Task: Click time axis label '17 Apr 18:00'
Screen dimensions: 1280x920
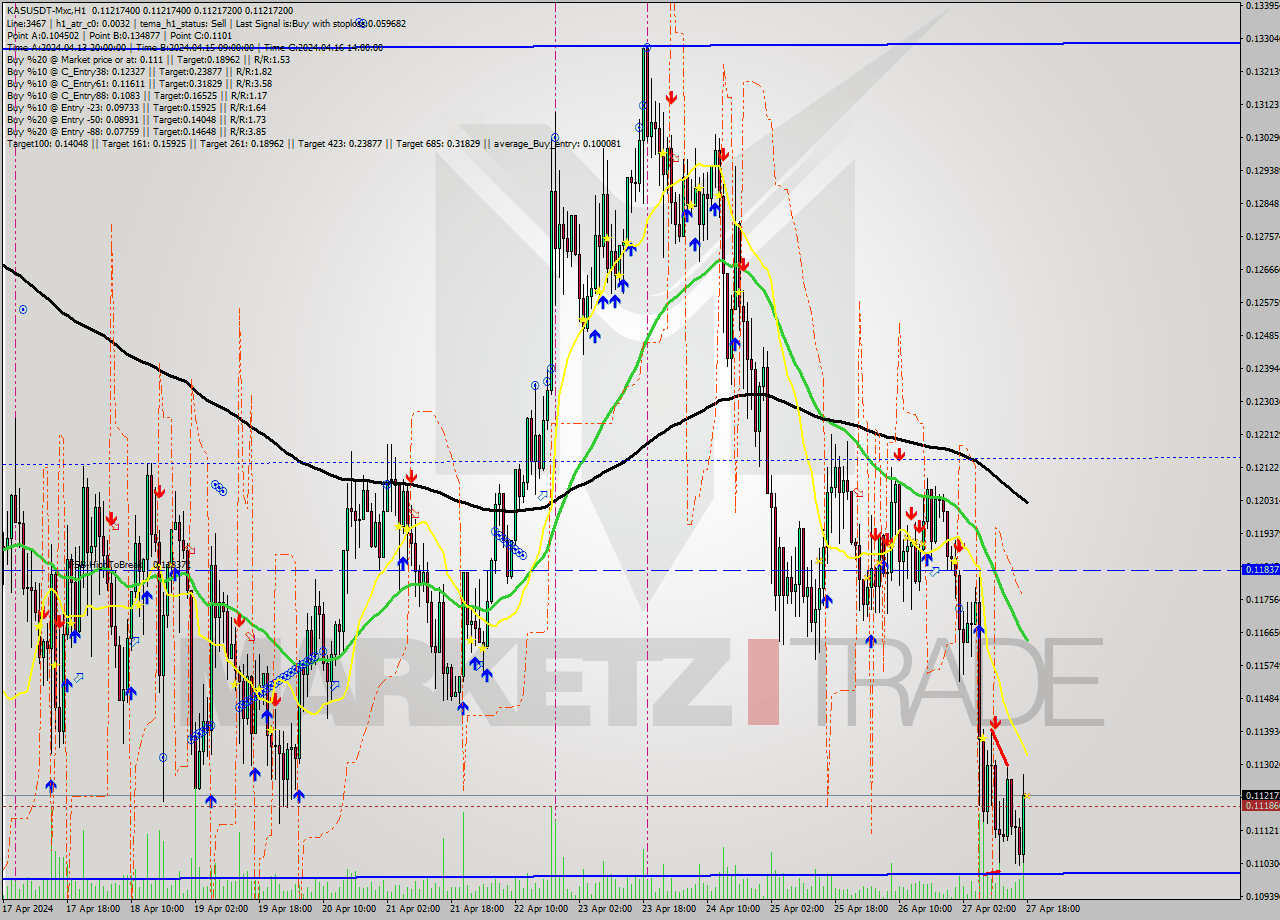Action: [x=94, y=909]
